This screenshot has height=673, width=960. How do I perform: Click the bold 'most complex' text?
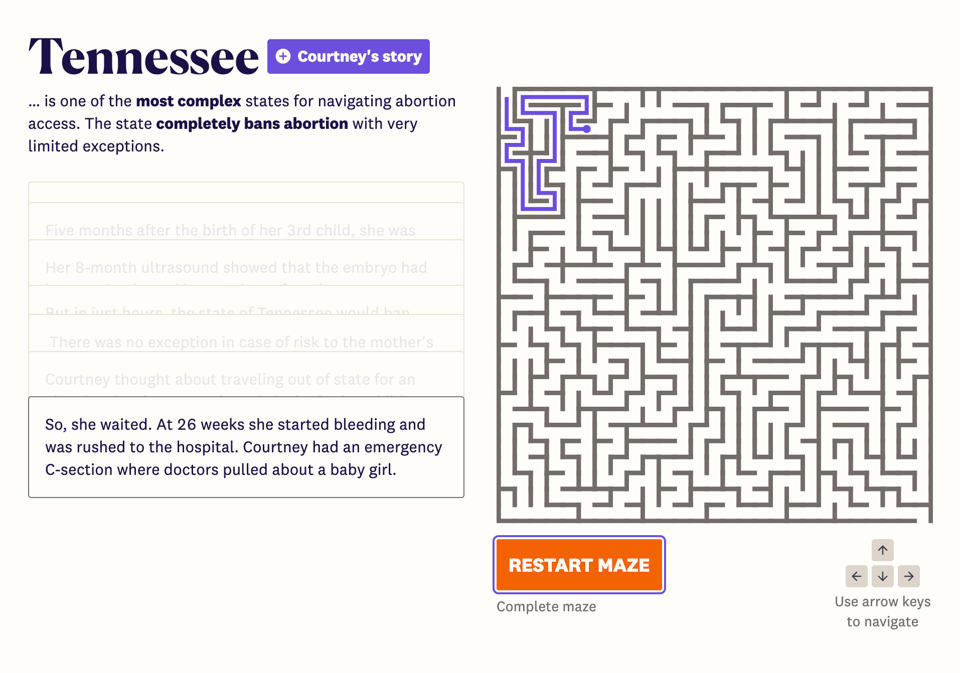[188, 101]
